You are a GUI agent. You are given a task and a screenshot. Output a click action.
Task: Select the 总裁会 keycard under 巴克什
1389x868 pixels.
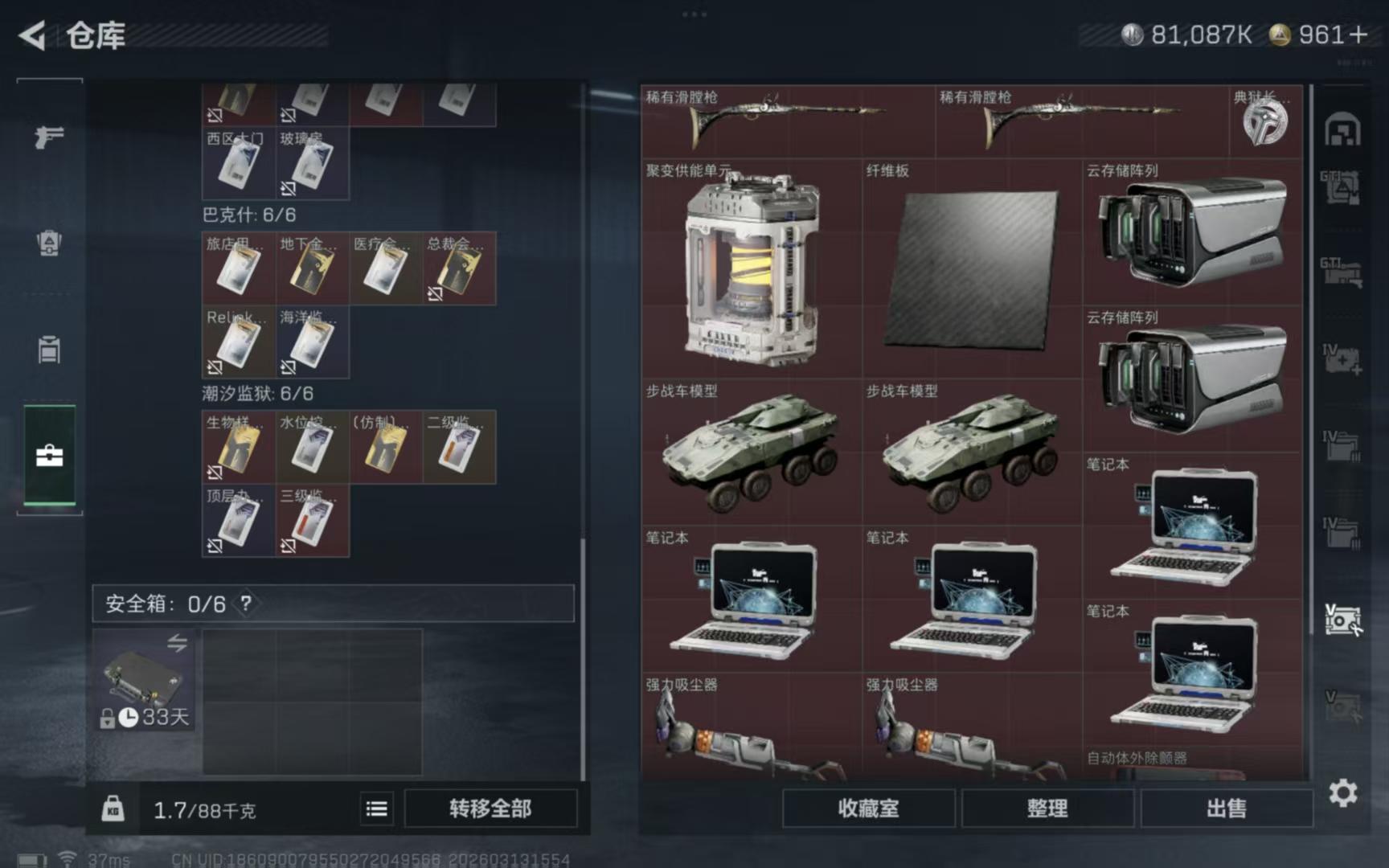coord(459,268)
